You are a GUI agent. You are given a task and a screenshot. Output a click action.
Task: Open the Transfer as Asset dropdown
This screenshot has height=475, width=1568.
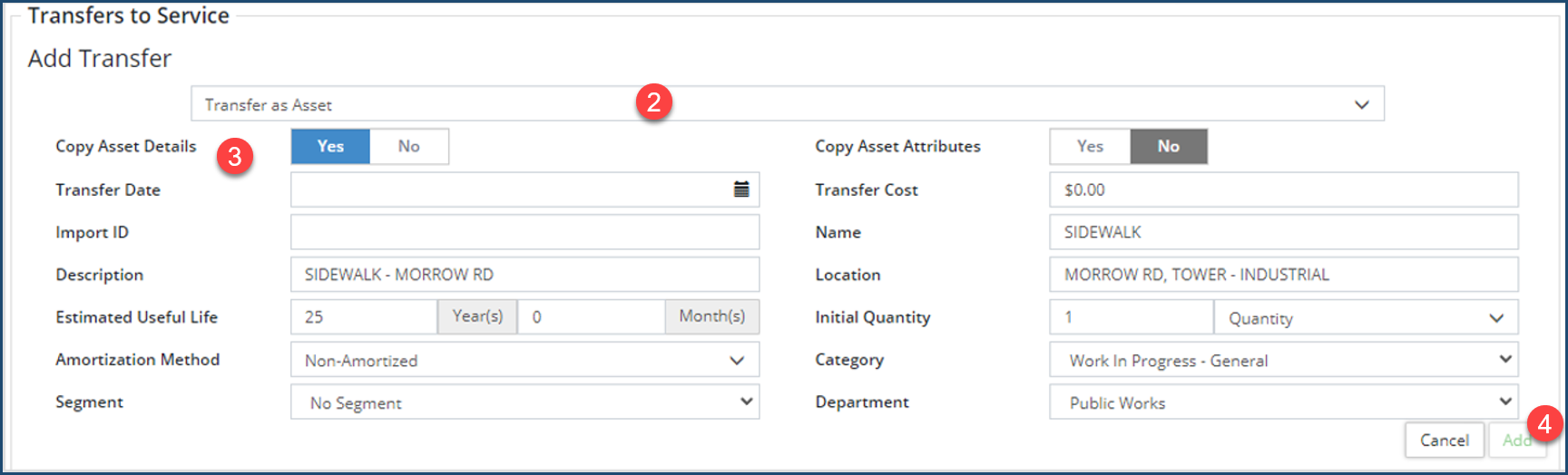pyautogui.click(x=787, y=104)
